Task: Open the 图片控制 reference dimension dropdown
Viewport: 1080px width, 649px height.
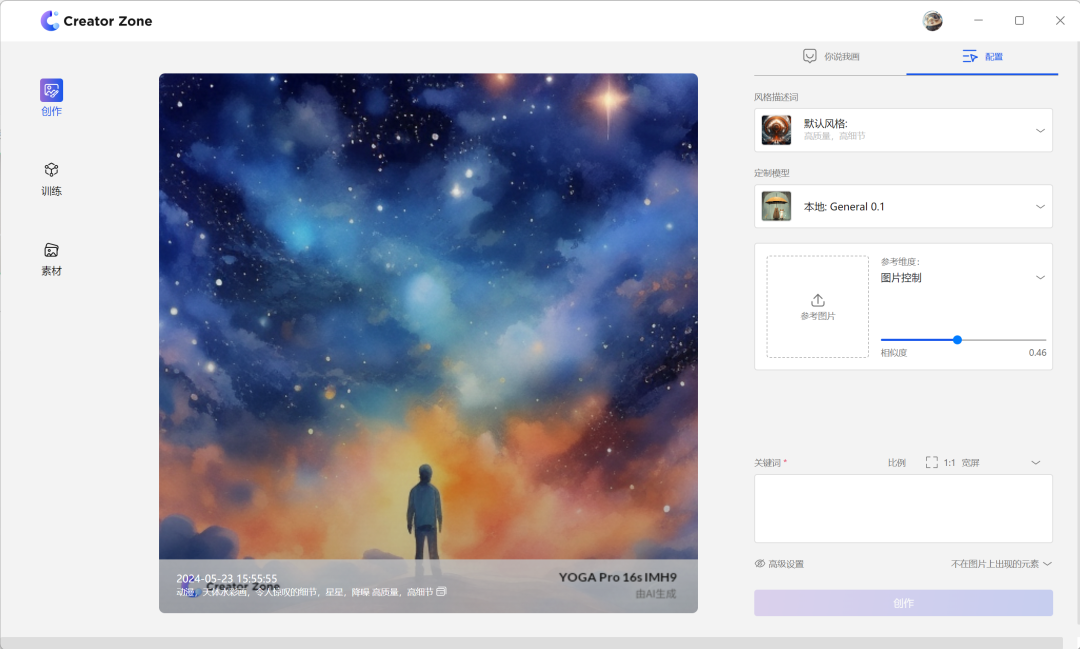Action: click(x=963, y=278)
